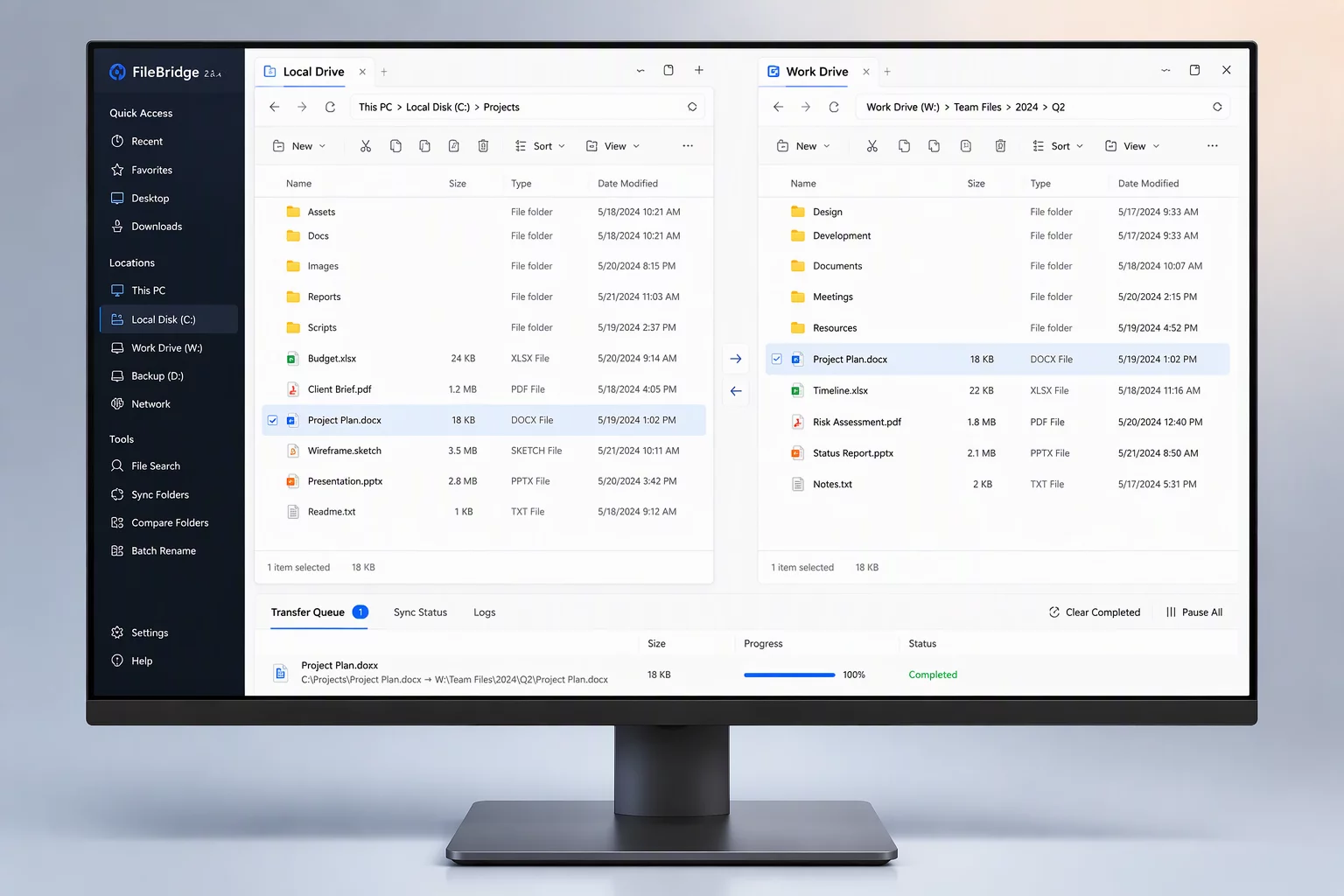Expand the New dropdown in Work Drive pane
The height and width of the screenshot is (896, 1344).
coord(804,146)
